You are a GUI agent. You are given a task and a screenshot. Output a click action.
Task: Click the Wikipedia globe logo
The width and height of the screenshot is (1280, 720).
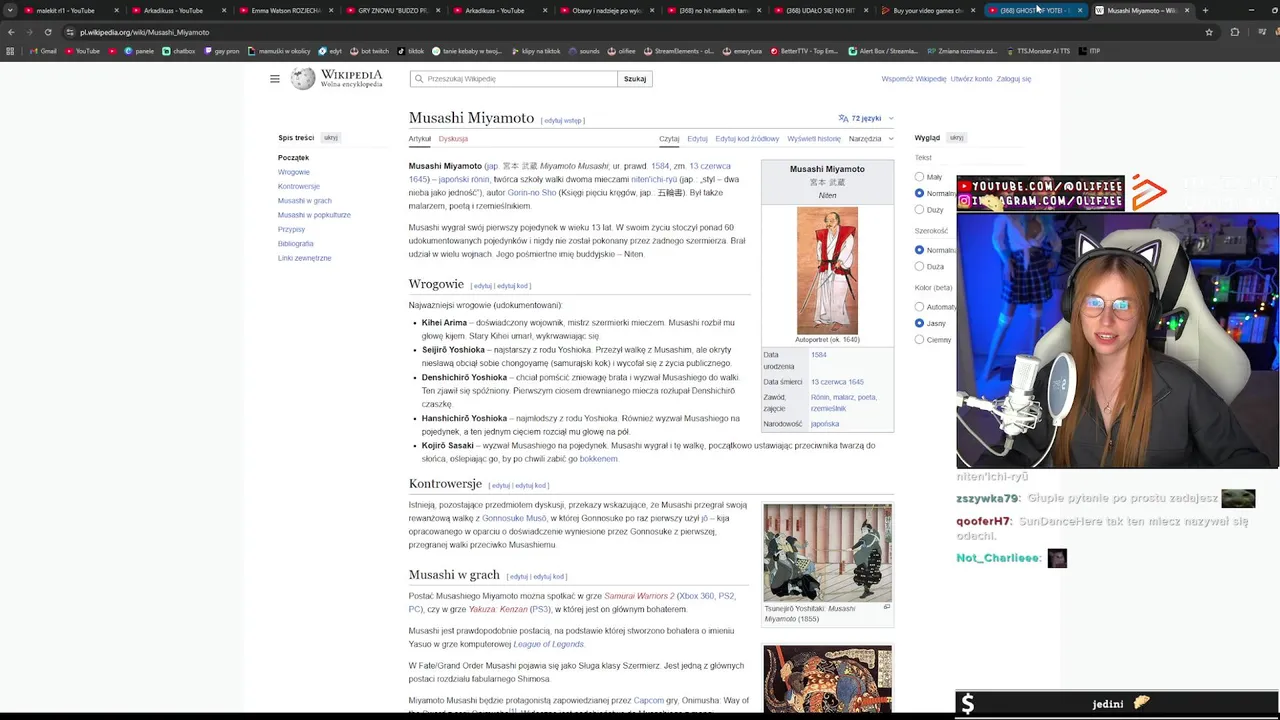[x=303, y=79]
